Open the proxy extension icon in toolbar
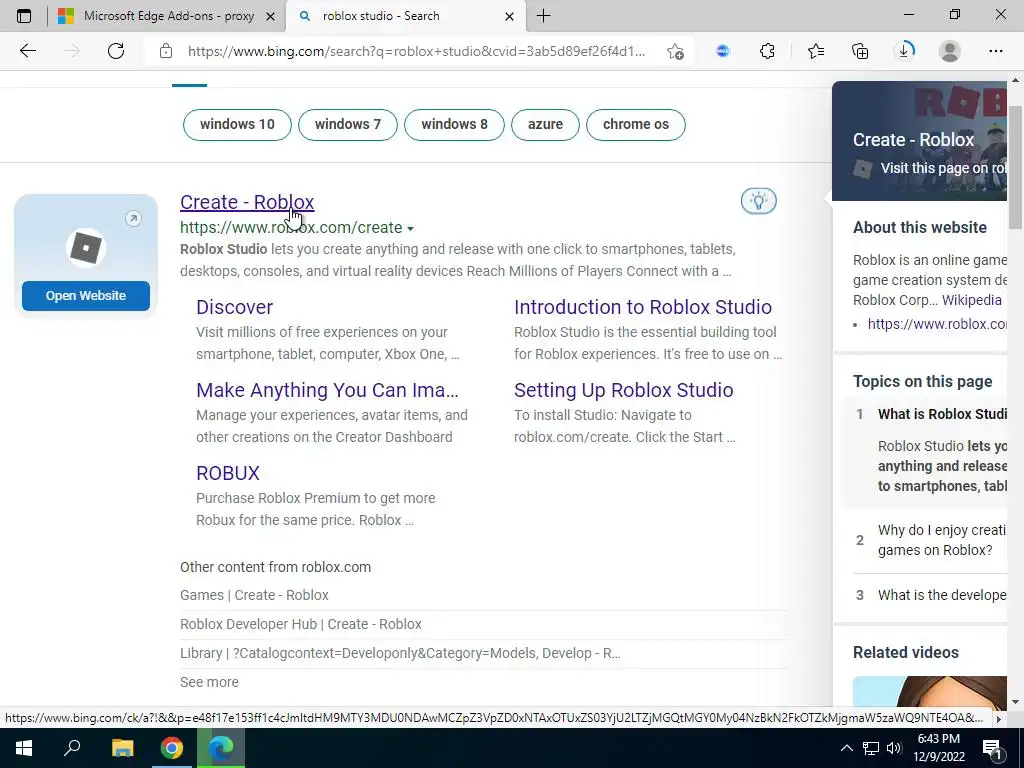The image size is (1024, 768). (722, 51)
